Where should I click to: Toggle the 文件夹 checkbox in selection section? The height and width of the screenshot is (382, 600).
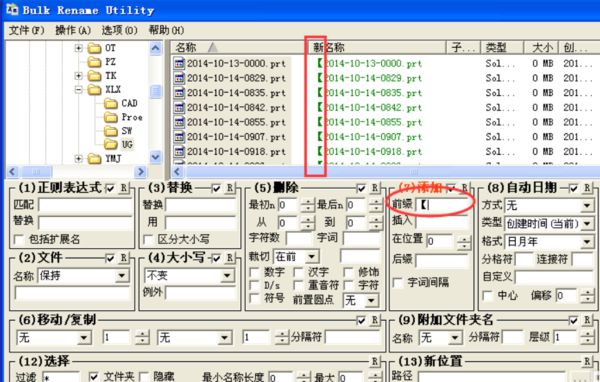pyautogui.click(x=94, y=377)
